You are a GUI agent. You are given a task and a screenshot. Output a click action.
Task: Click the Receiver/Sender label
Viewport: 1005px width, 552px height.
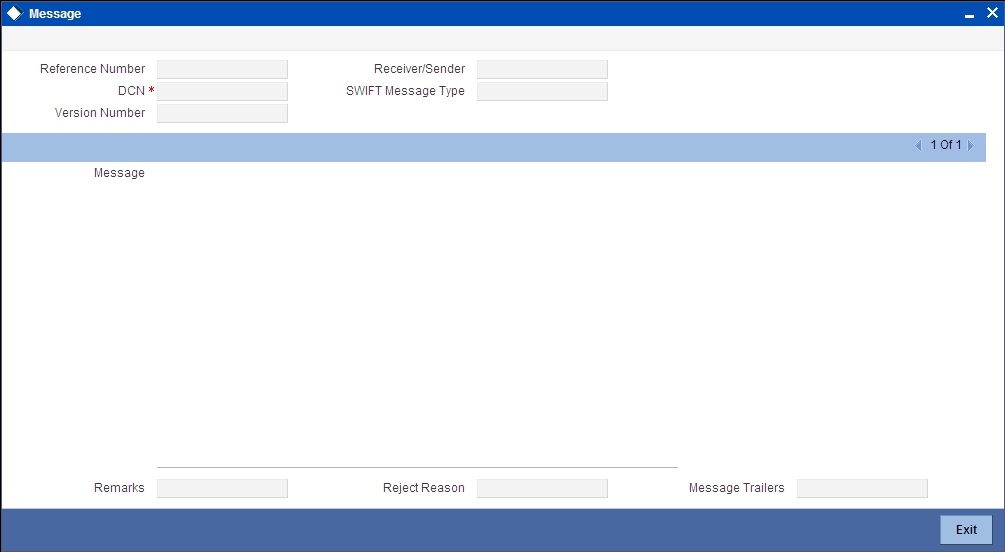click(x=420, y=69)
